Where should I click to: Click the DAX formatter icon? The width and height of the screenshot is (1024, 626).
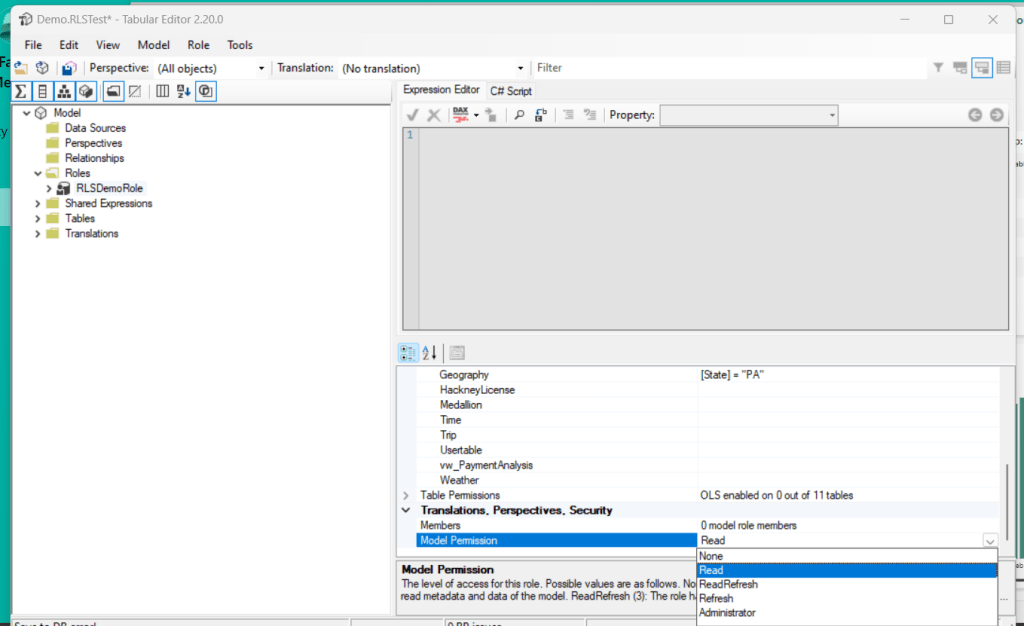point(461,115)
